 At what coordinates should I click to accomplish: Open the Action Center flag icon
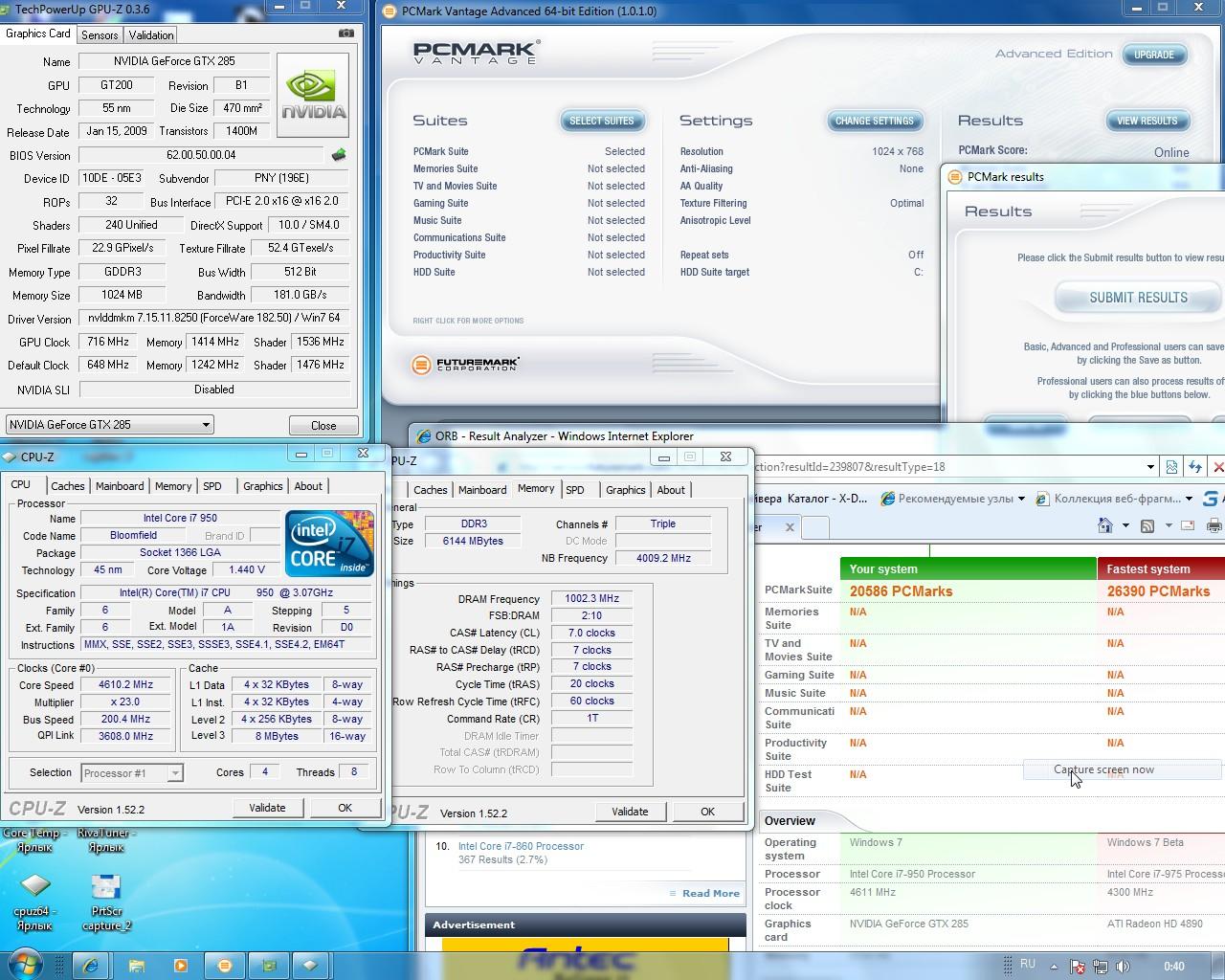[x=1077, y=967]
